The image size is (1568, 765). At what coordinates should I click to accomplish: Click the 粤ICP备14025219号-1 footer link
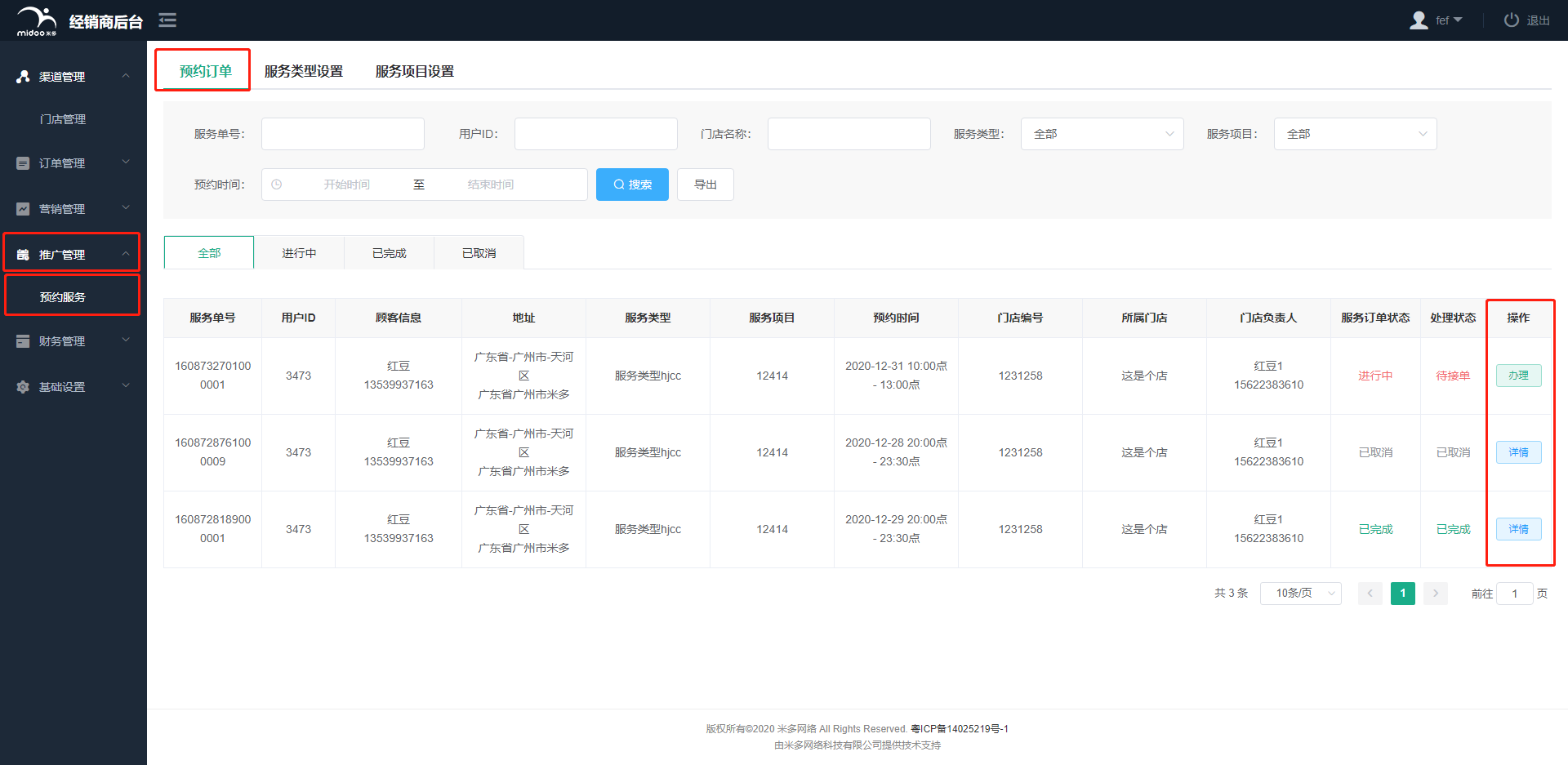pyautogui.click(x=960, y=729)
